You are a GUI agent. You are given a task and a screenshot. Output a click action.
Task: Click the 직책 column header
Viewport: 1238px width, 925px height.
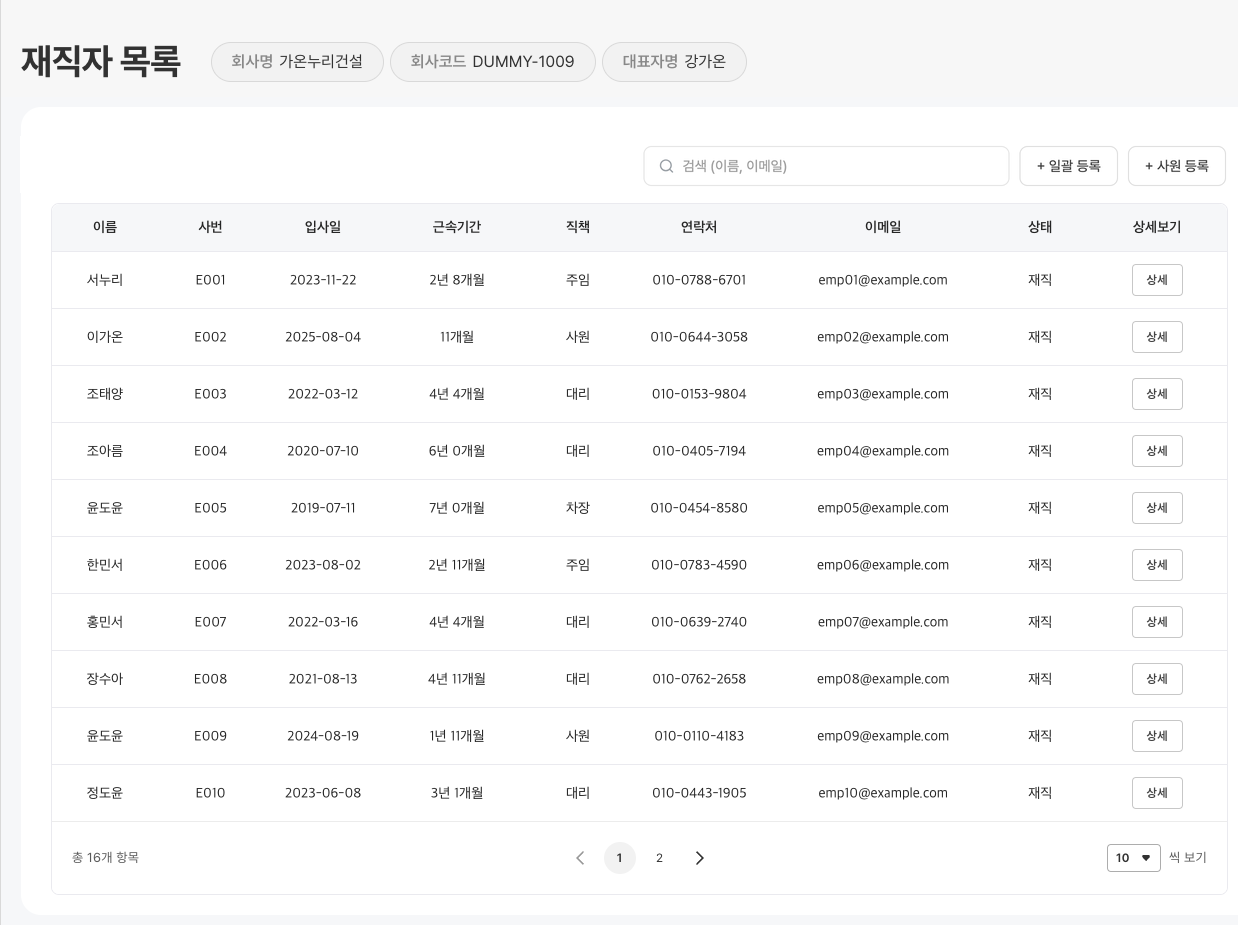pyautogui.click(x=578, y=227)
